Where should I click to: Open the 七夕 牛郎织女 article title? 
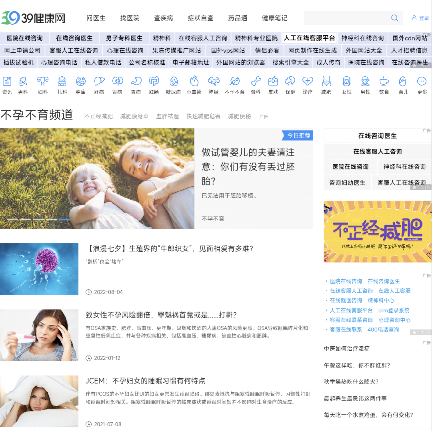170,249
